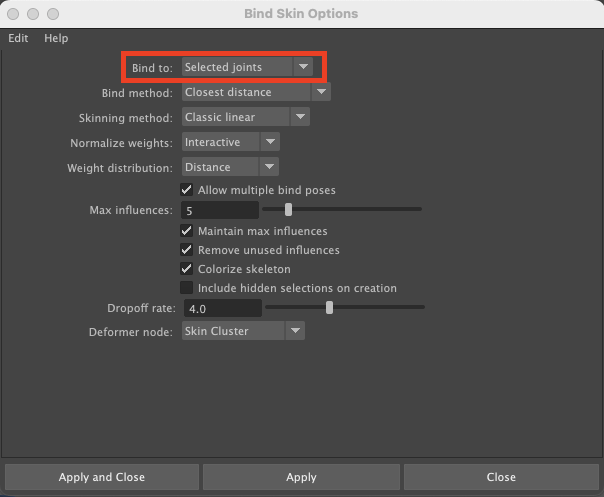This screenshot has width=604, height=497.
Task: Click the Max influences slider handle
Action: pos(289,210)
